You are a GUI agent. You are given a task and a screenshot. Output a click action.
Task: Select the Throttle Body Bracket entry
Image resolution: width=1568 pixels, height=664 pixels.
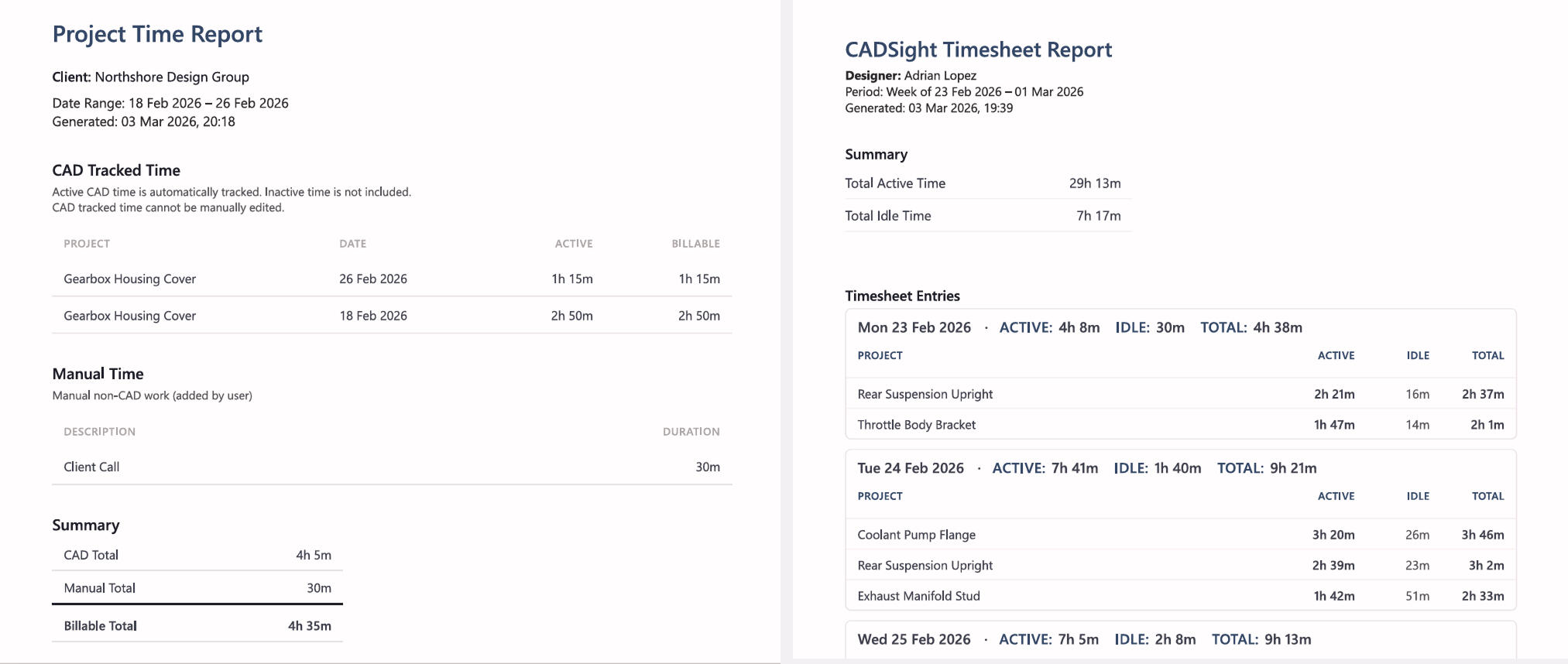tap(917, 425)
